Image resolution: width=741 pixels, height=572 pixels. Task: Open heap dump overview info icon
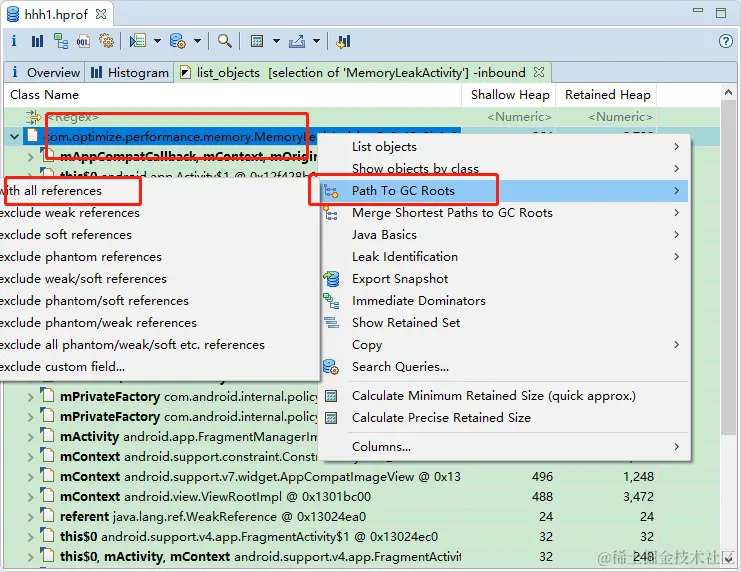click(x=14, y=41)
